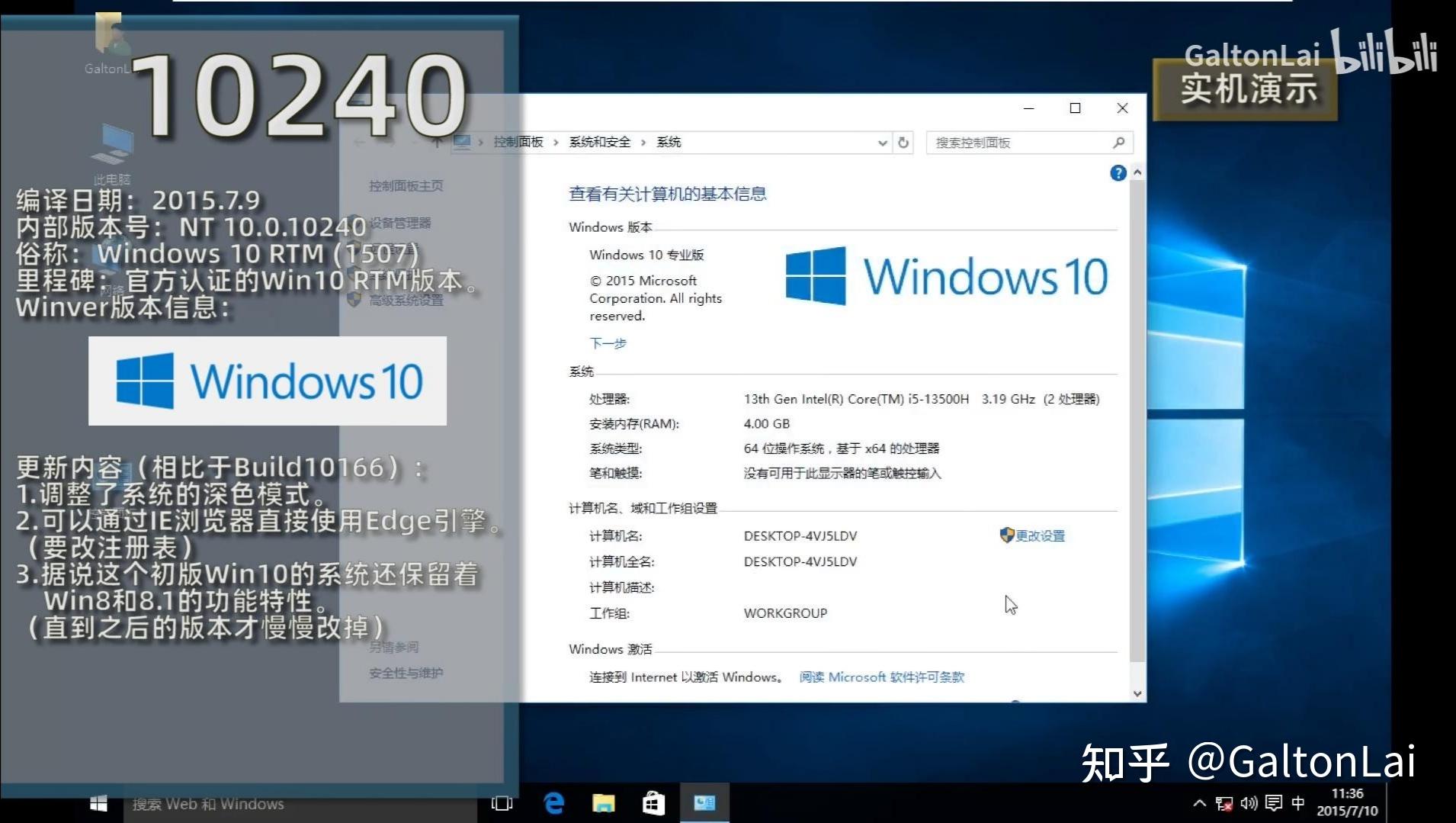
Task: Open the Action Center notification icon
Action: coord(1273,803)
